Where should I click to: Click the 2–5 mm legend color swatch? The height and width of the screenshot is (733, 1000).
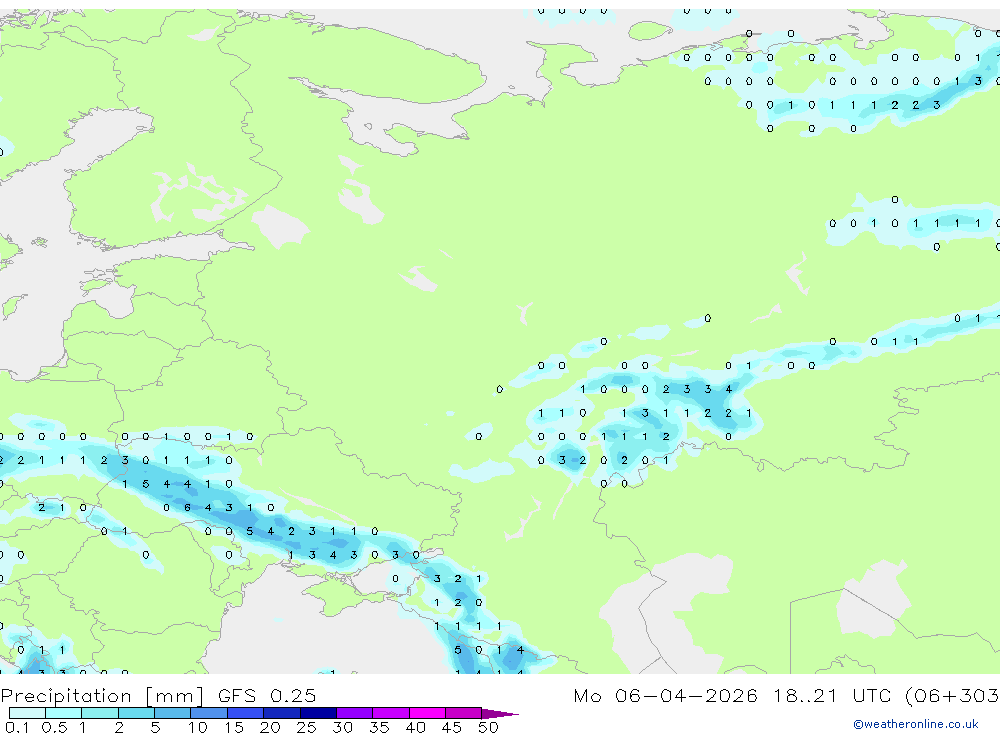(136, 713)
